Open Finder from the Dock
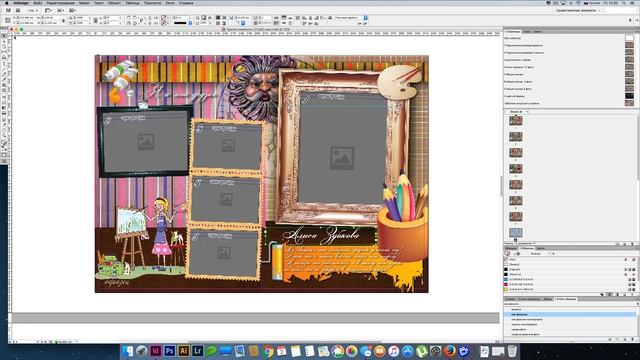Viewport: 640px width, 360px height. (128, 350)
